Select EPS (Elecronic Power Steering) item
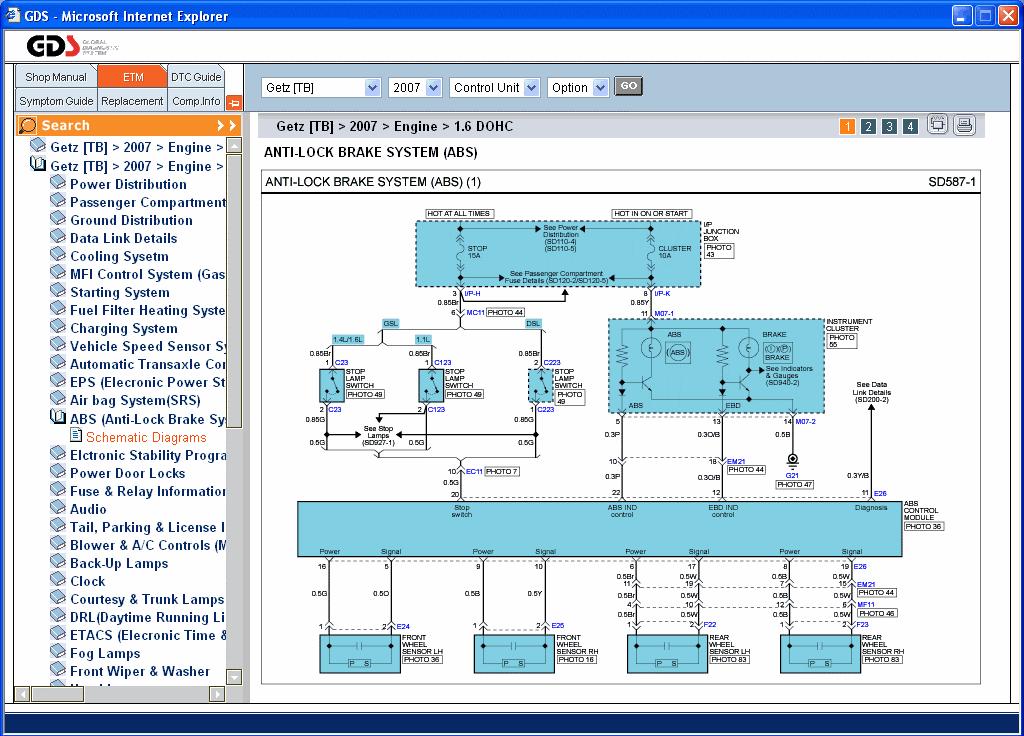The width and height of the screenshot is (1024, 736). tap(148, 382)
